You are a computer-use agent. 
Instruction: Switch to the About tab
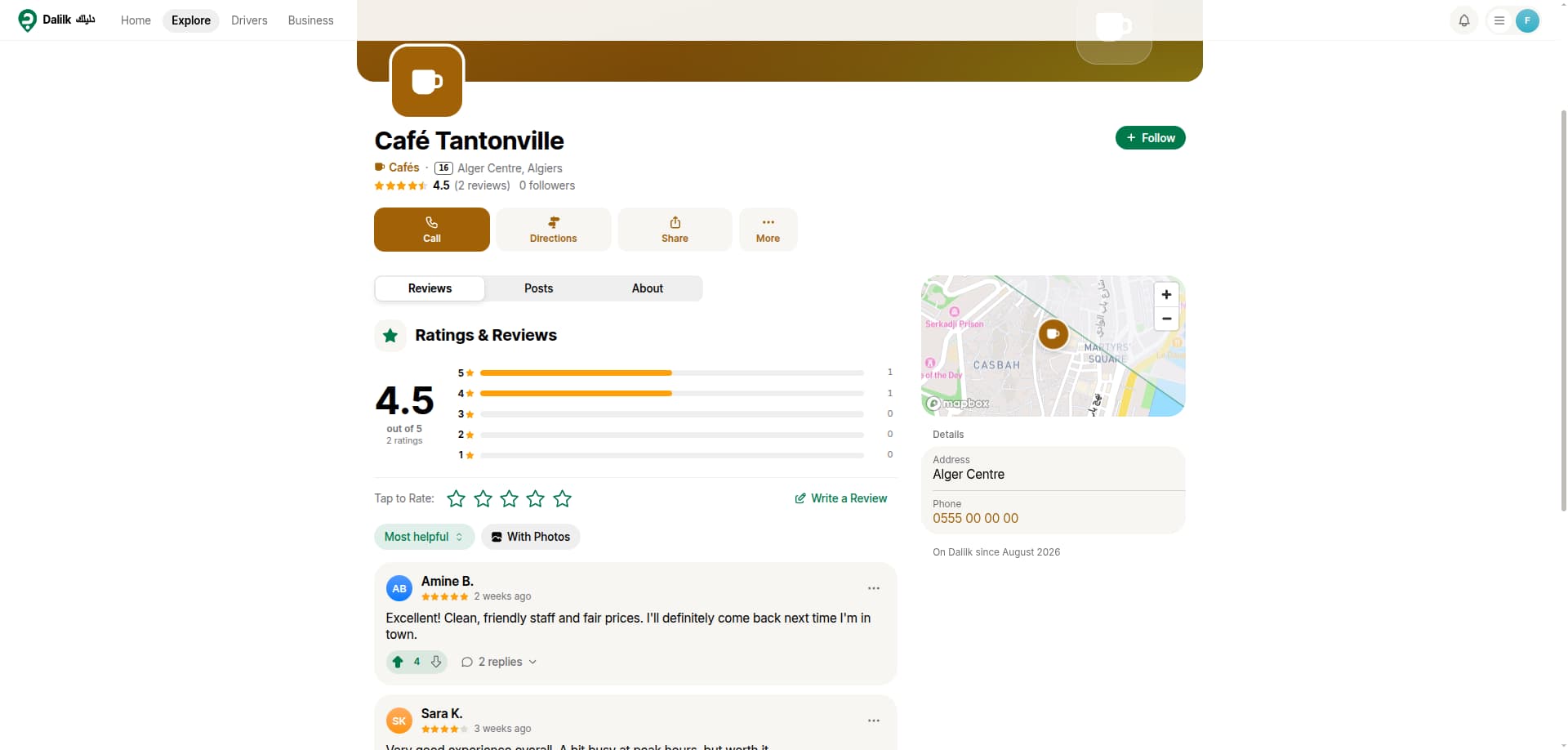pyautogui.click(x=647, y=288)
